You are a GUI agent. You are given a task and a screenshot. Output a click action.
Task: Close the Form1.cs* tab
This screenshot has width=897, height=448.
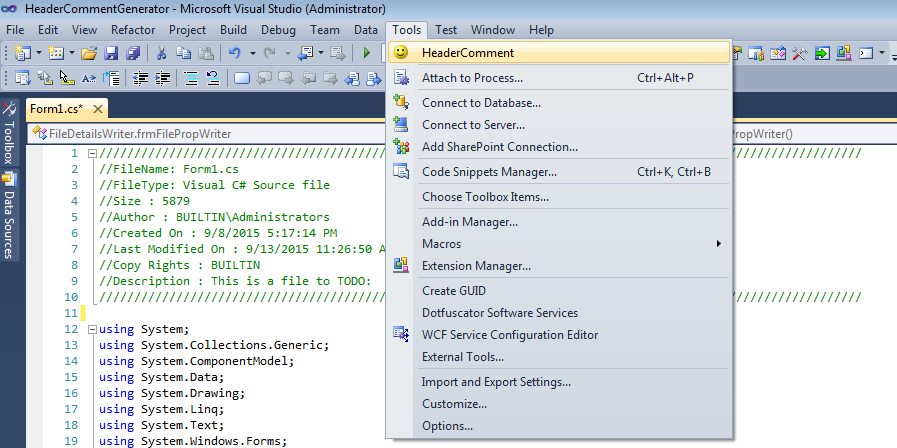(x=98, y=109)
